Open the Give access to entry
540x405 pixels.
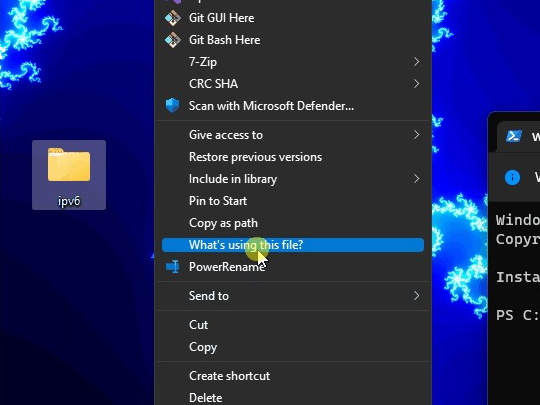[293, 135]
